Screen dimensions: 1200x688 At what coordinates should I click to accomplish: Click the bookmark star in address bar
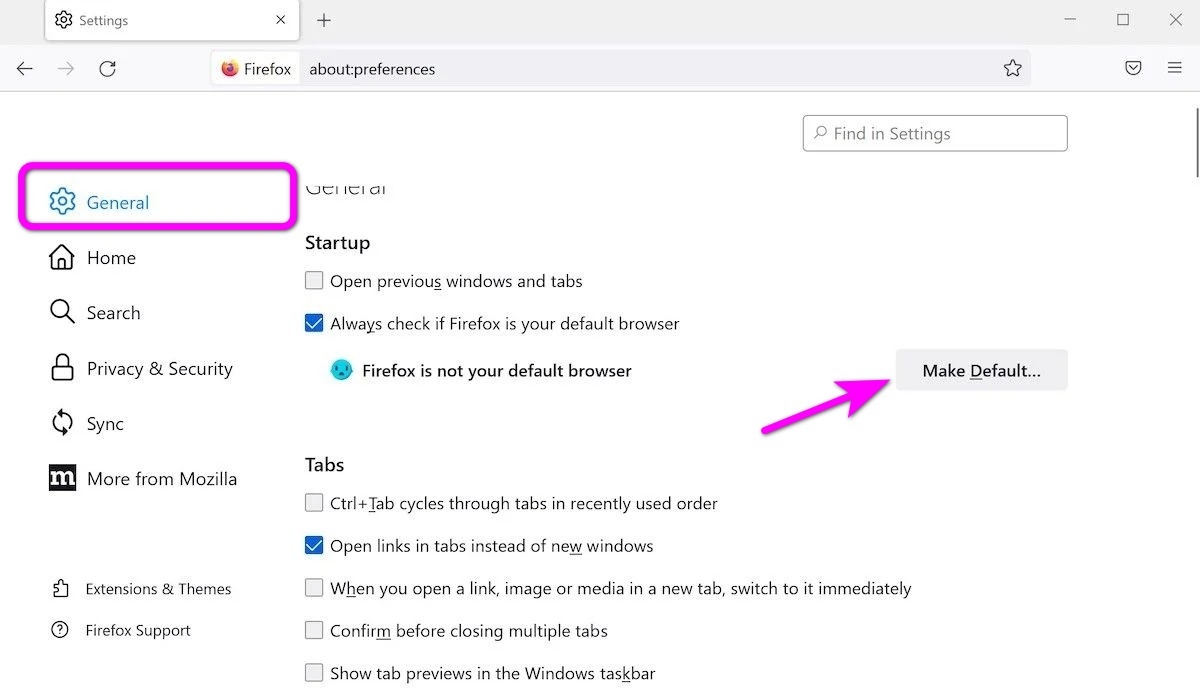pos(1012,68)
